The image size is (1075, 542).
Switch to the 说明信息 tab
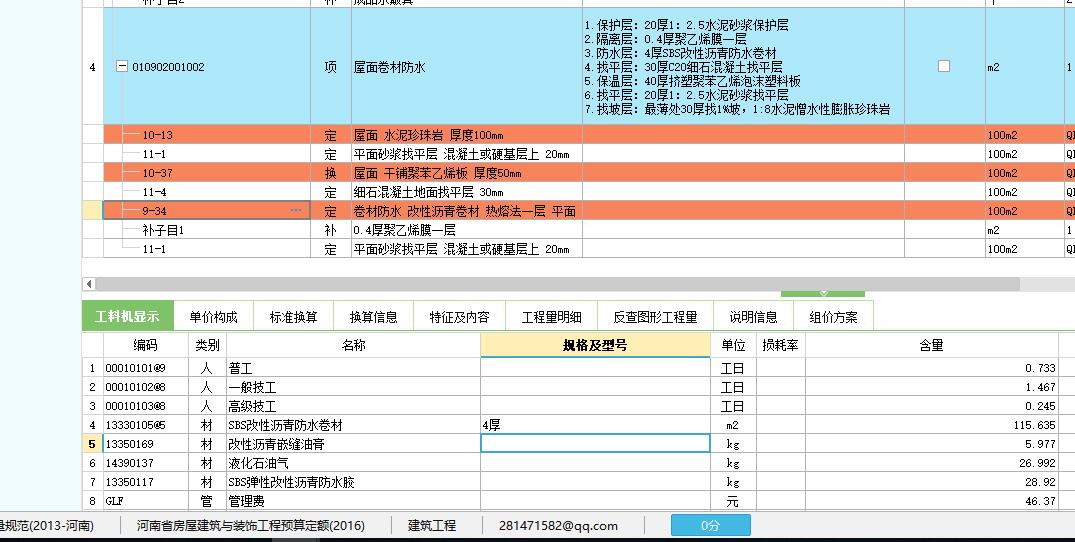click(753, 317)
